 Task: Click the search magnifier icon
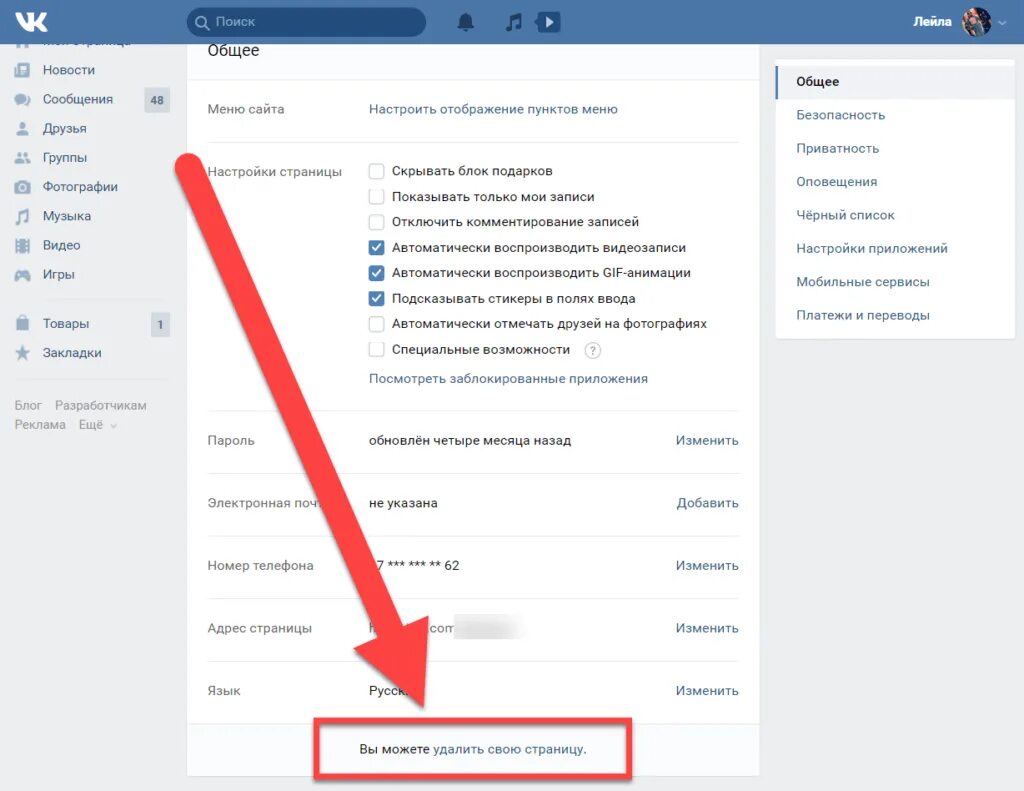(x=202, y=22)
